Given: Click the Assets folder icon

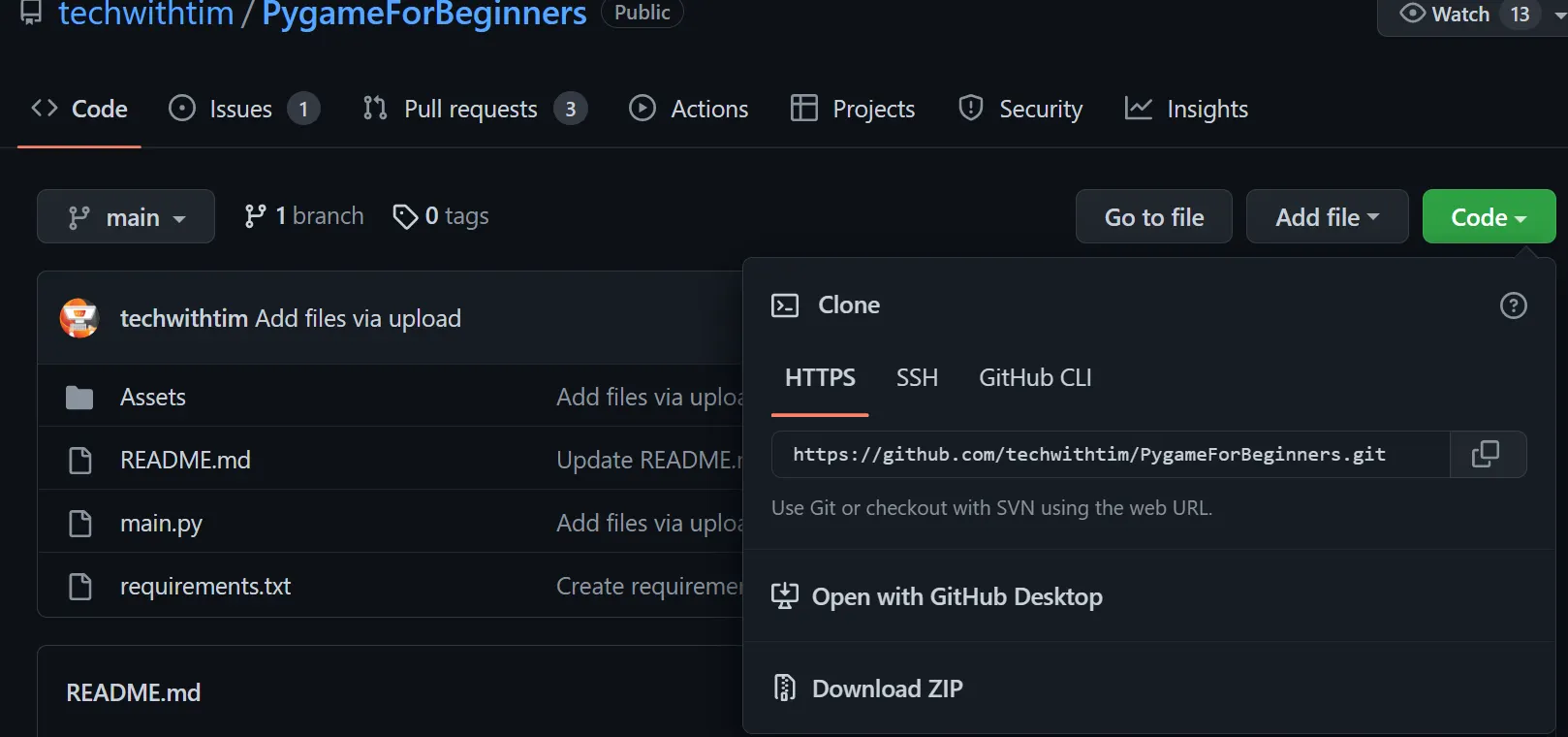Looking at the screenshot, I should click(79, 398).
